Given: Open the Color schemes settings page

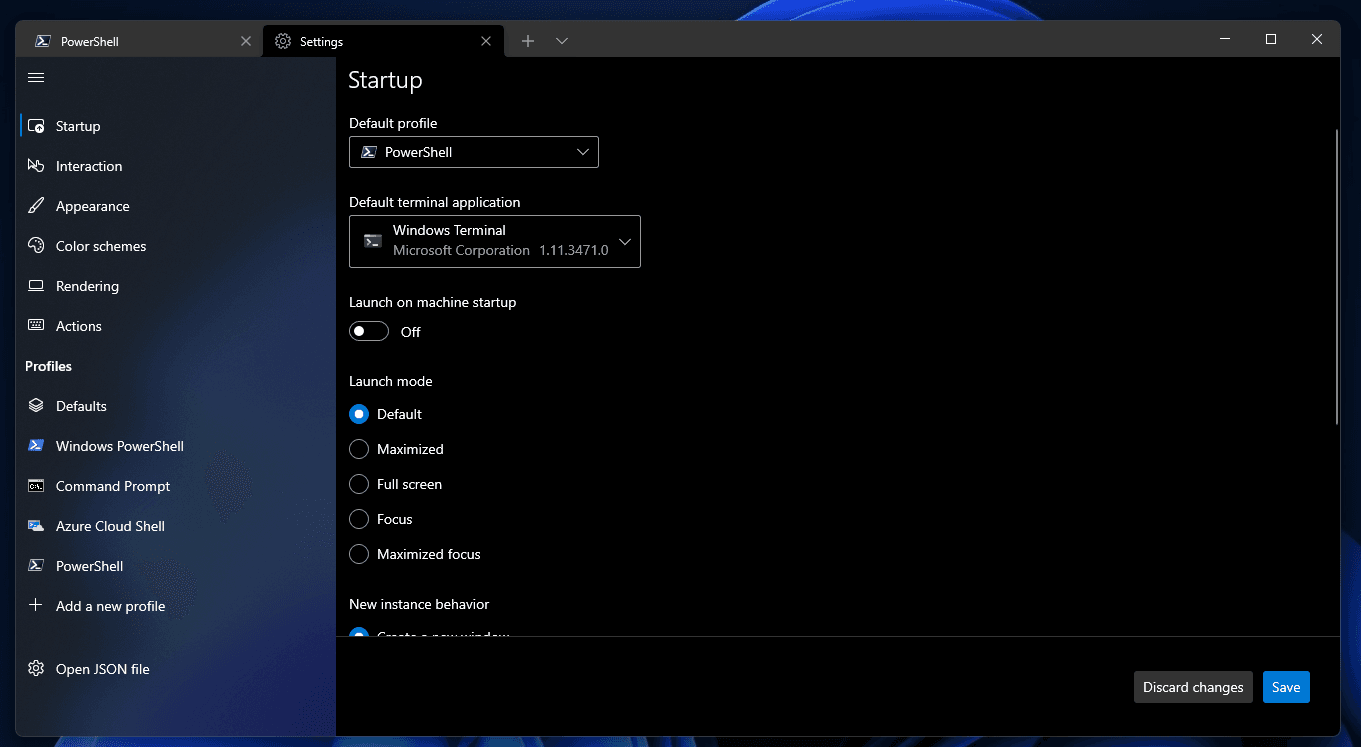Looking at the screenshot, I should [x=177, y=246].
